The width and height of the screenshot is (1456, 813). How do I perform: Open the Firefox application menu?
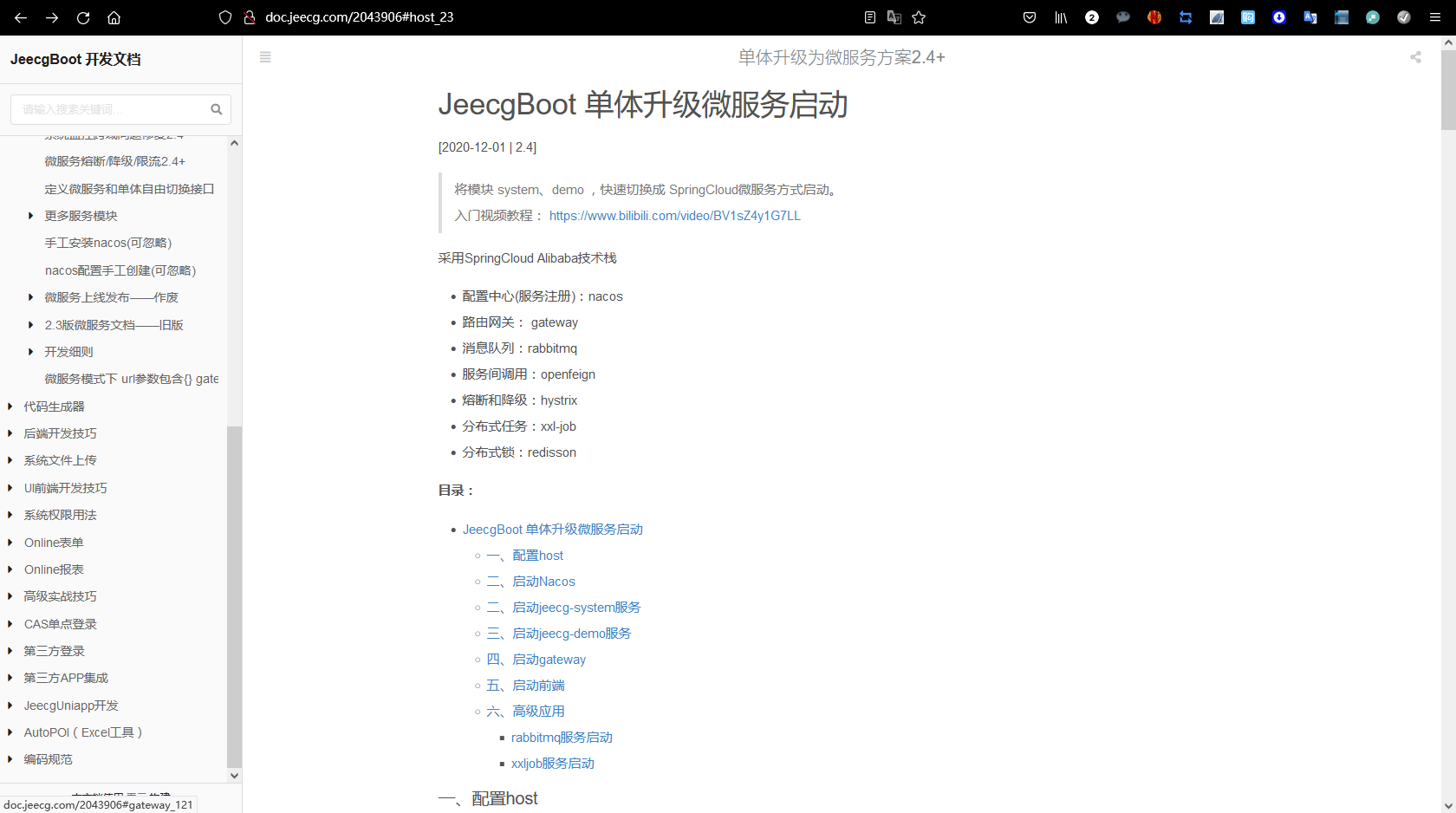[1436, 17]
